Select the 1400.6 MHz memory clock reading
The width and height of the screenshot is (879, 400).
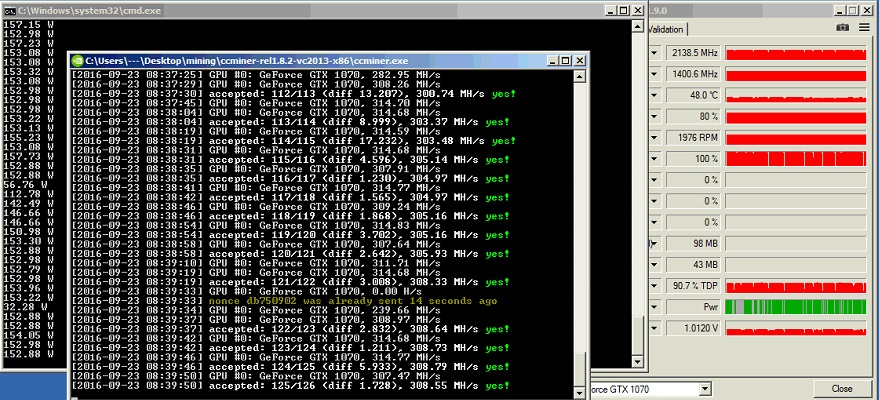693,75
